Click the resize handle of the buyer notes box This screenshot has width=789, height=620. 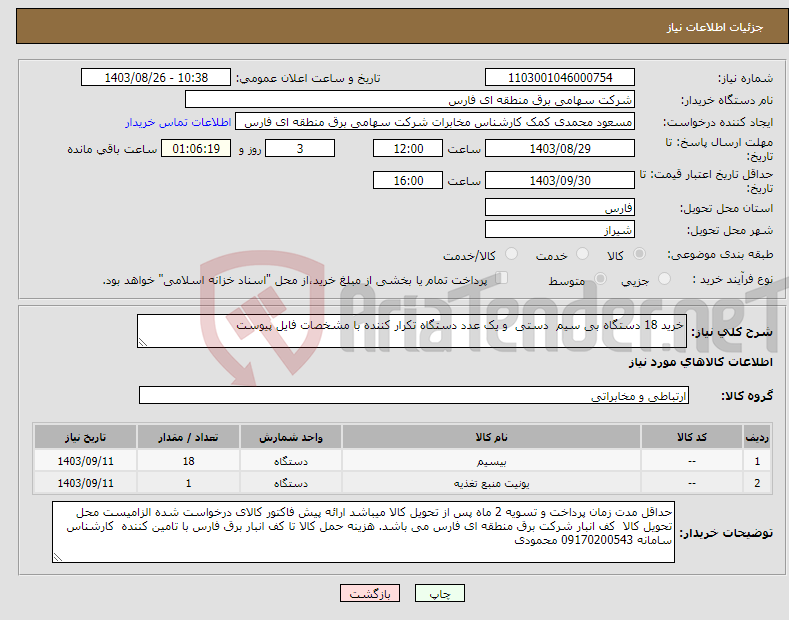point(58,557)
